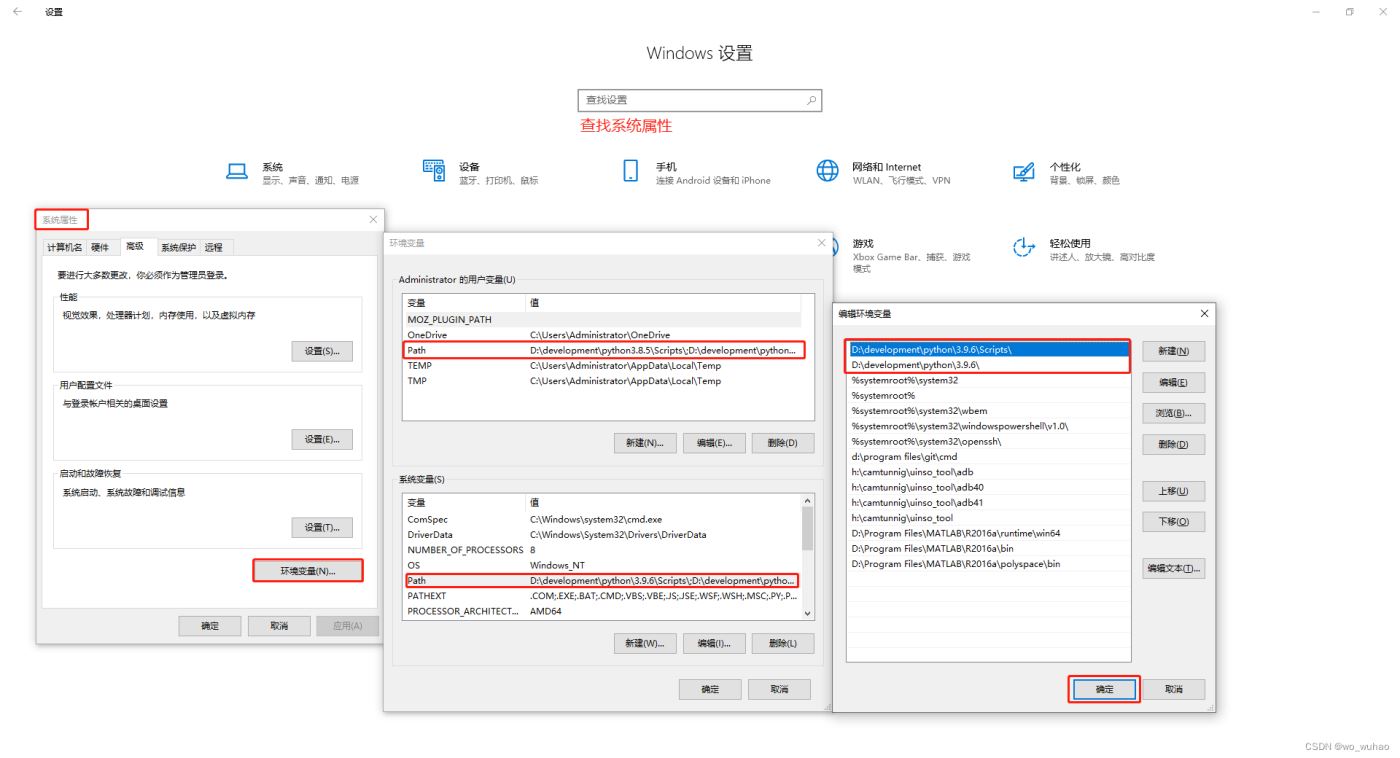Screen dimensions: 1400x758
Task: Click the 上移(U) button
Action: click(x=1172, y=490)
